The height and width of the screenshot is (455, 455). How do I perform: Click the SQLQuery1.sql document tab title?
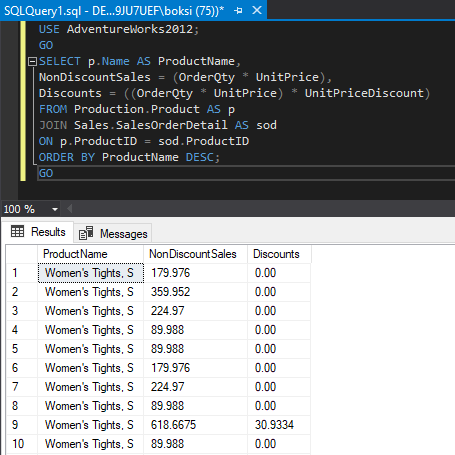coord(114,11)
